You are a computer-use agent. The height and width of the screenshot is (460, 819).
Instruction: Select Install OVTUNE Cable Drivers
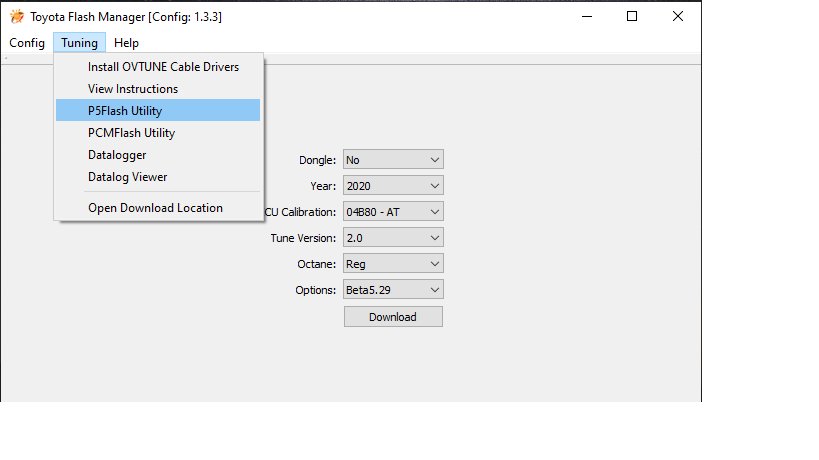coord(158,67)
